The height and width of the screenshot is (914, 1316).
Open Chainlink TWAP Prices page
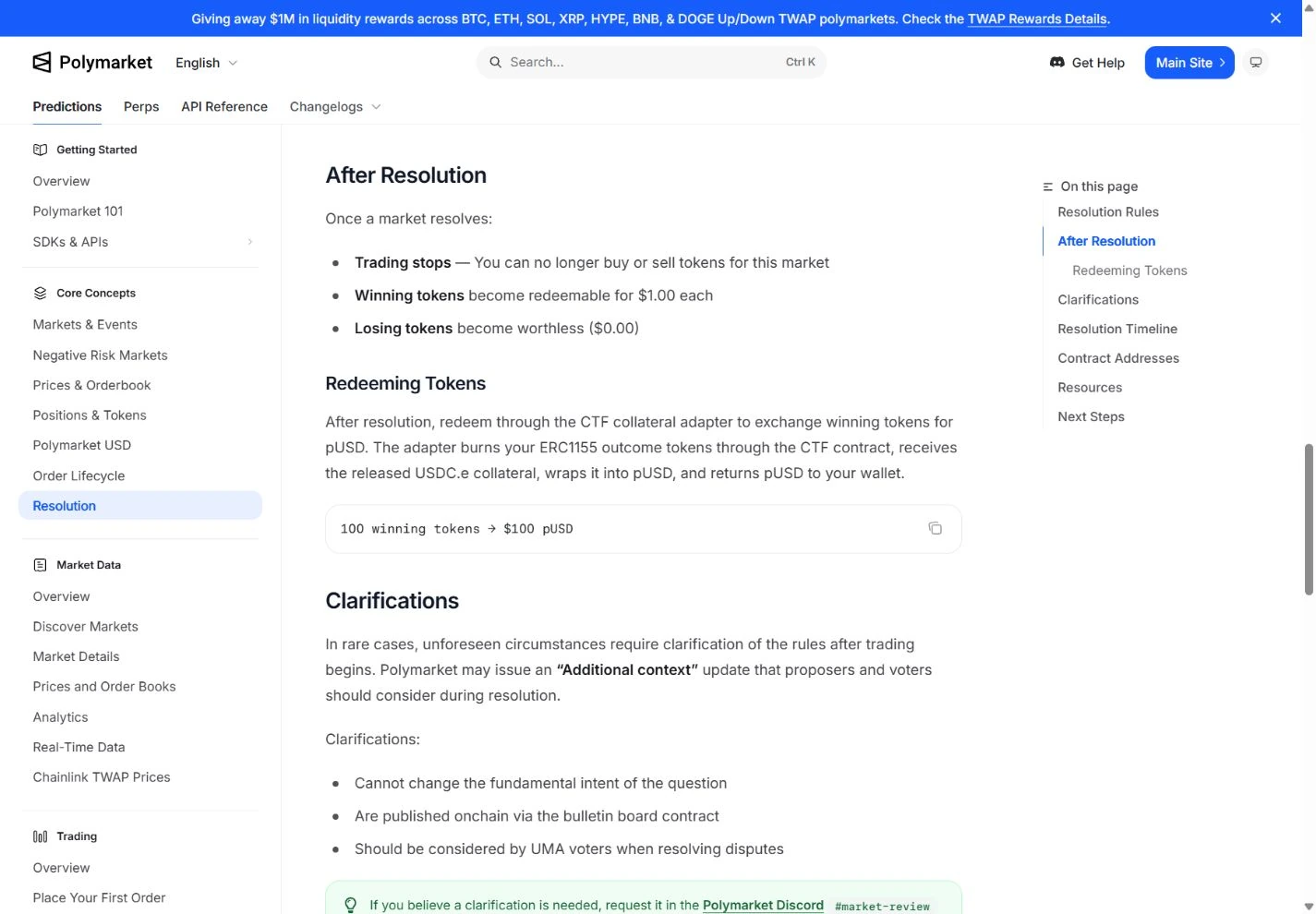click(x=102, y=777)
